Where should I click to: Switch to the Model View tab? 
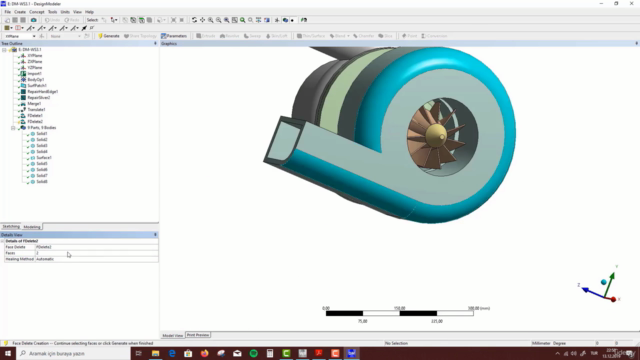(x=173, y=336)
